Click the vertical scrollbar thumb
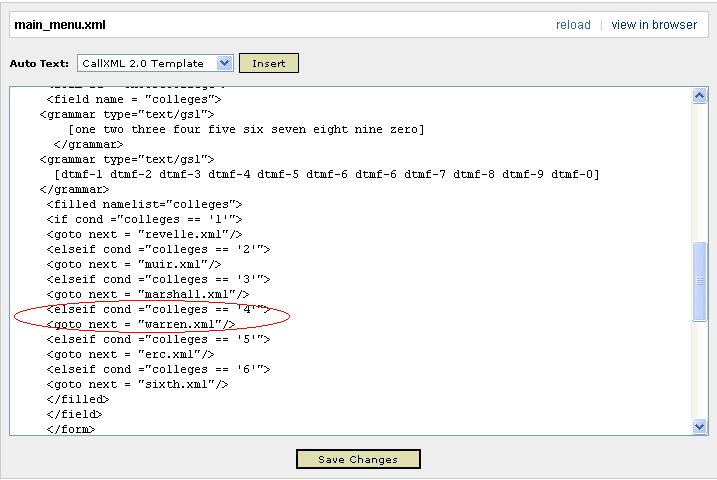The image size is (717, 480). pos(699,281)
